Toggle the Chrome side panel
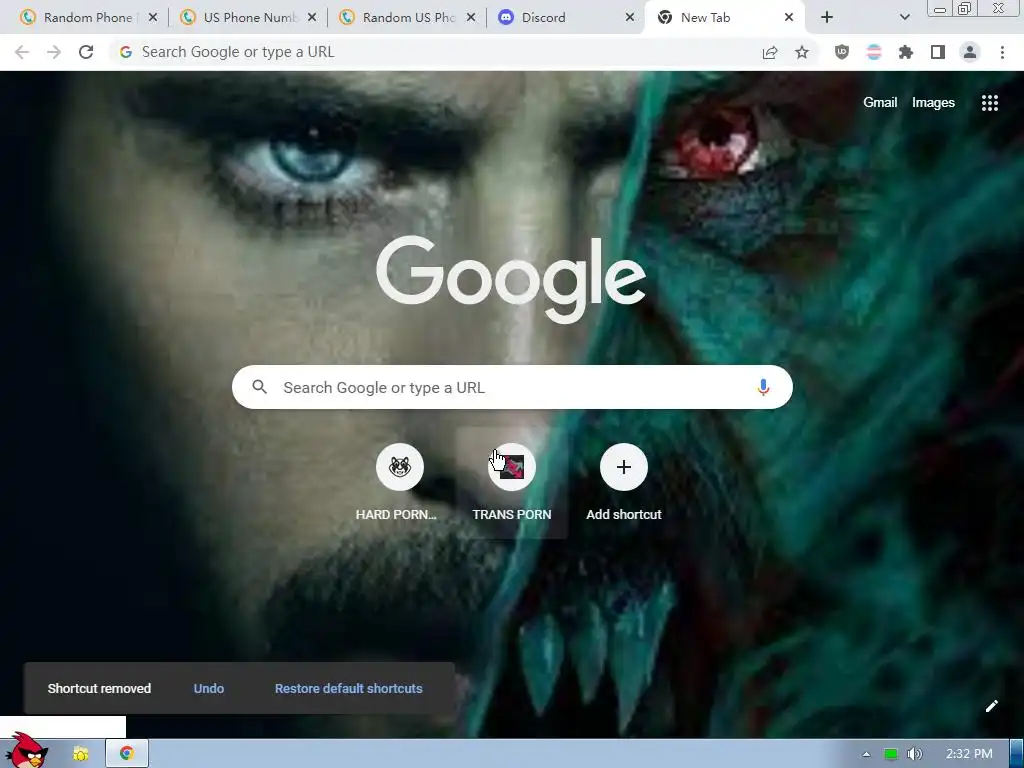The width and height of the screenshot is (1024, 768). click(x=938, y=52)
